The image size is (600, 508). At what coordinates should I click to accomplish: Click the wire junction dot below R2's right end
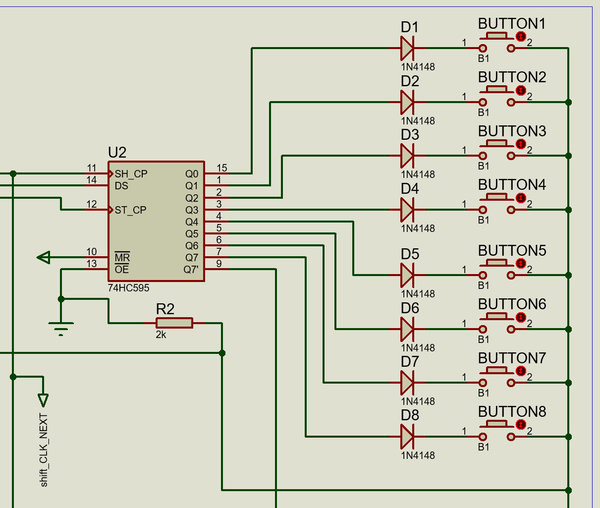tap(222, 353)
